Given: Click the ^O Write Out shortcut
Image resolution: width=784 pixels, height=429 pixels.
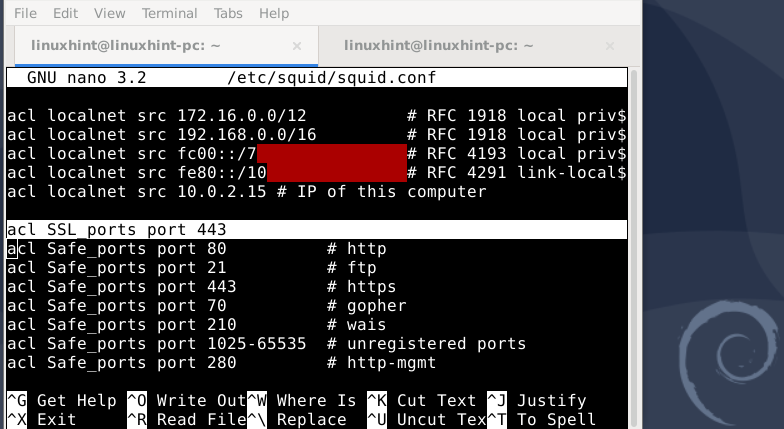Looking at the screenshot, I should 185,401.
